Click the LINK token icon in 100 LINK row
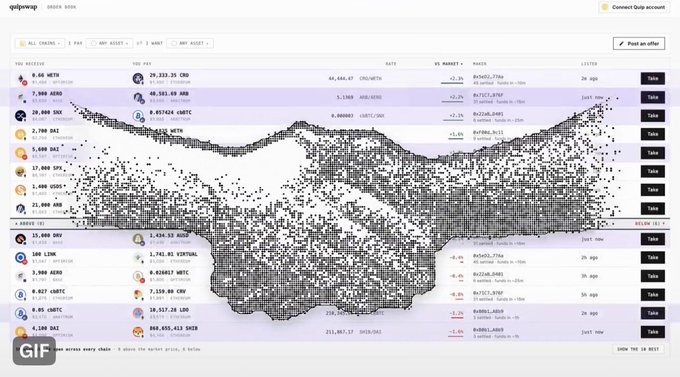The image size is (680, 377). tap(21, 258)
